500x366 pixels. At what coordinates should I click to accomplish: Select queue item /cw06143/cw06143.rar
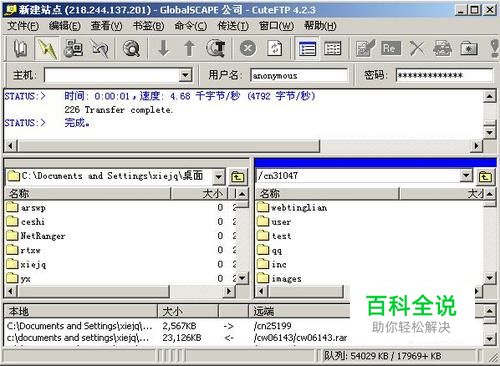(177, 338)
